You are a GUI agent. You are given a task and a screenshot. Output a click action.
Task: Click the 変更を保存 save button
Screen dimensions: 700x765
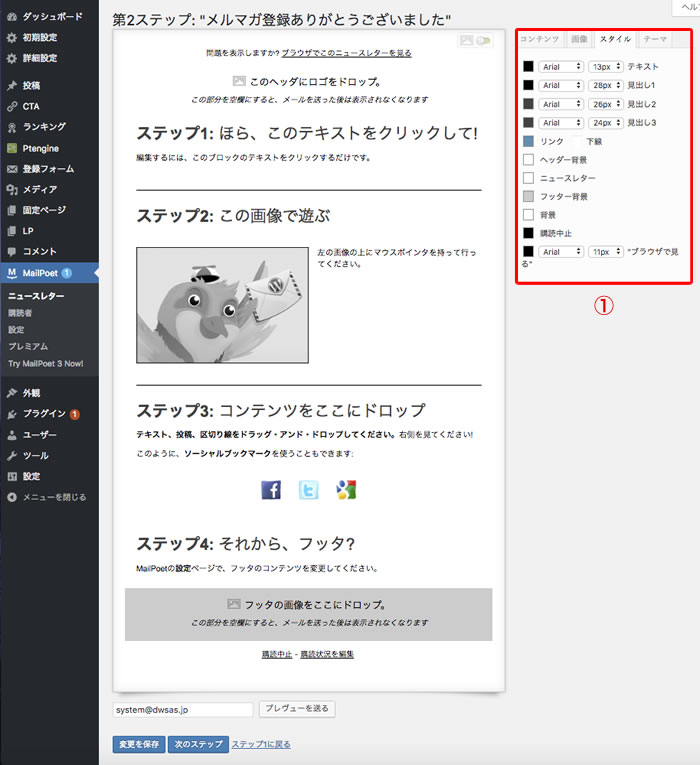[138, 744]
